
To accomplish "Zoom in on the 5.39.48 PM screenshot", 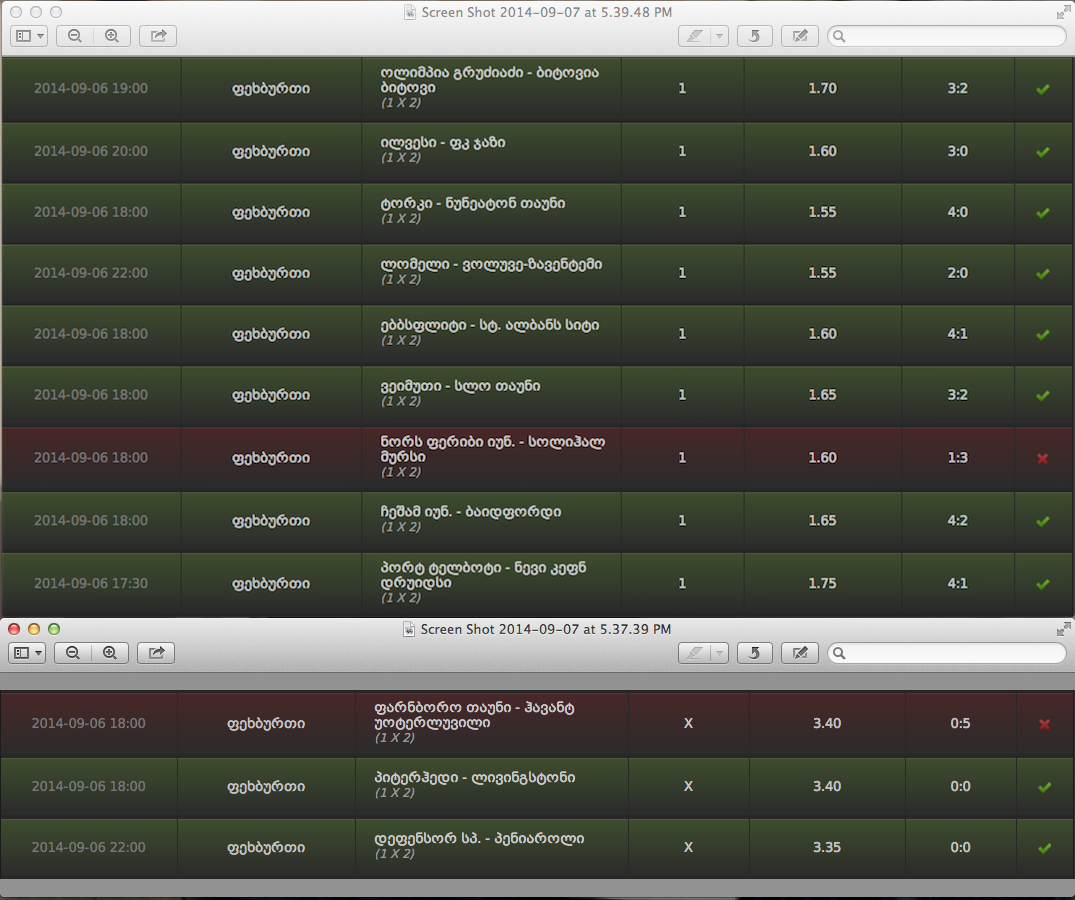I will [111, 35].
